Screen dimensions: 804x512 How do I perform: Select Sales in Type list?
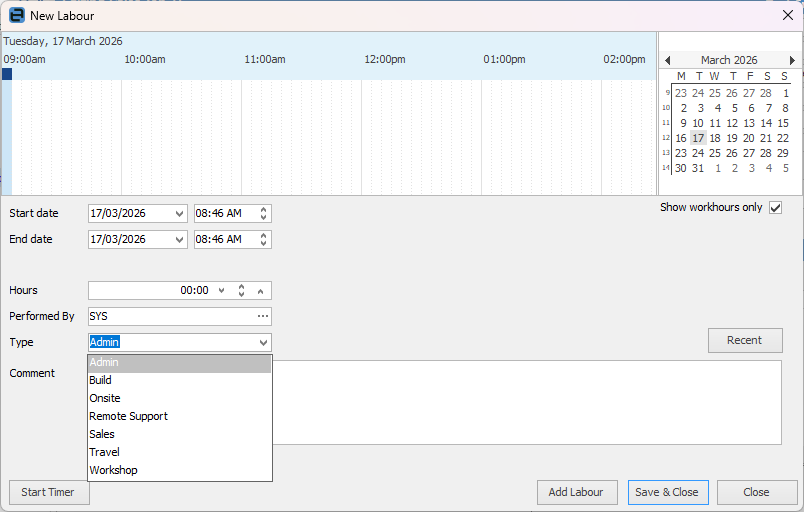click(179, 434)
